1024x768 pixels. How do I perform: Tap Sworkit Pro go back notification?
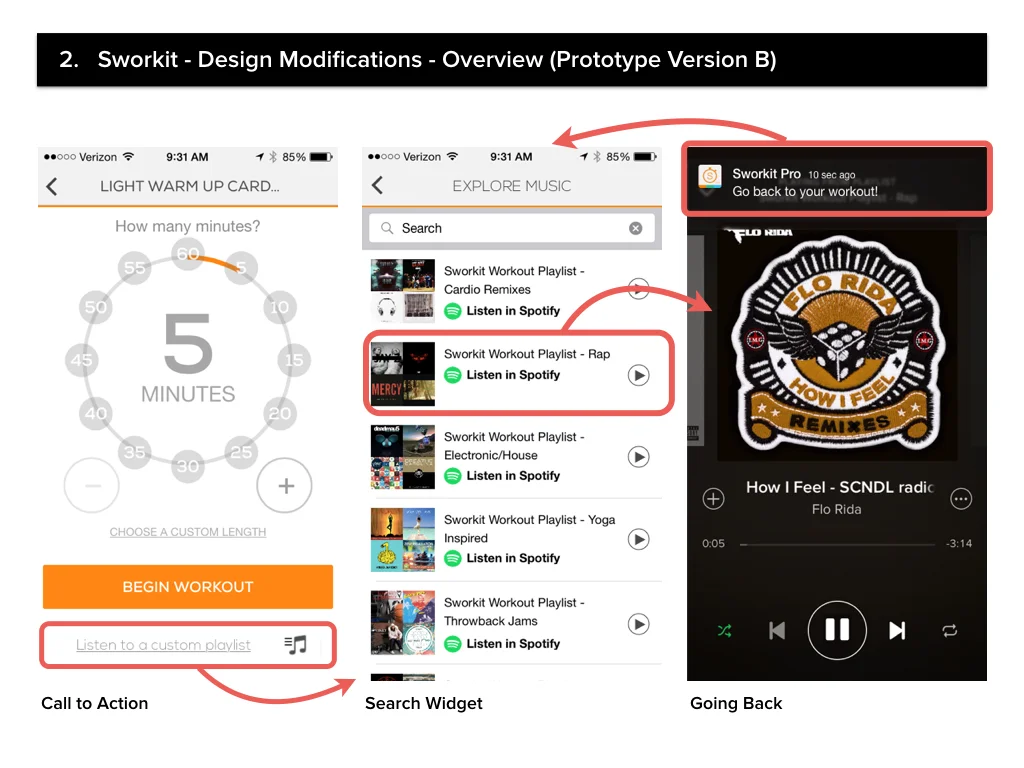(837, 179)
